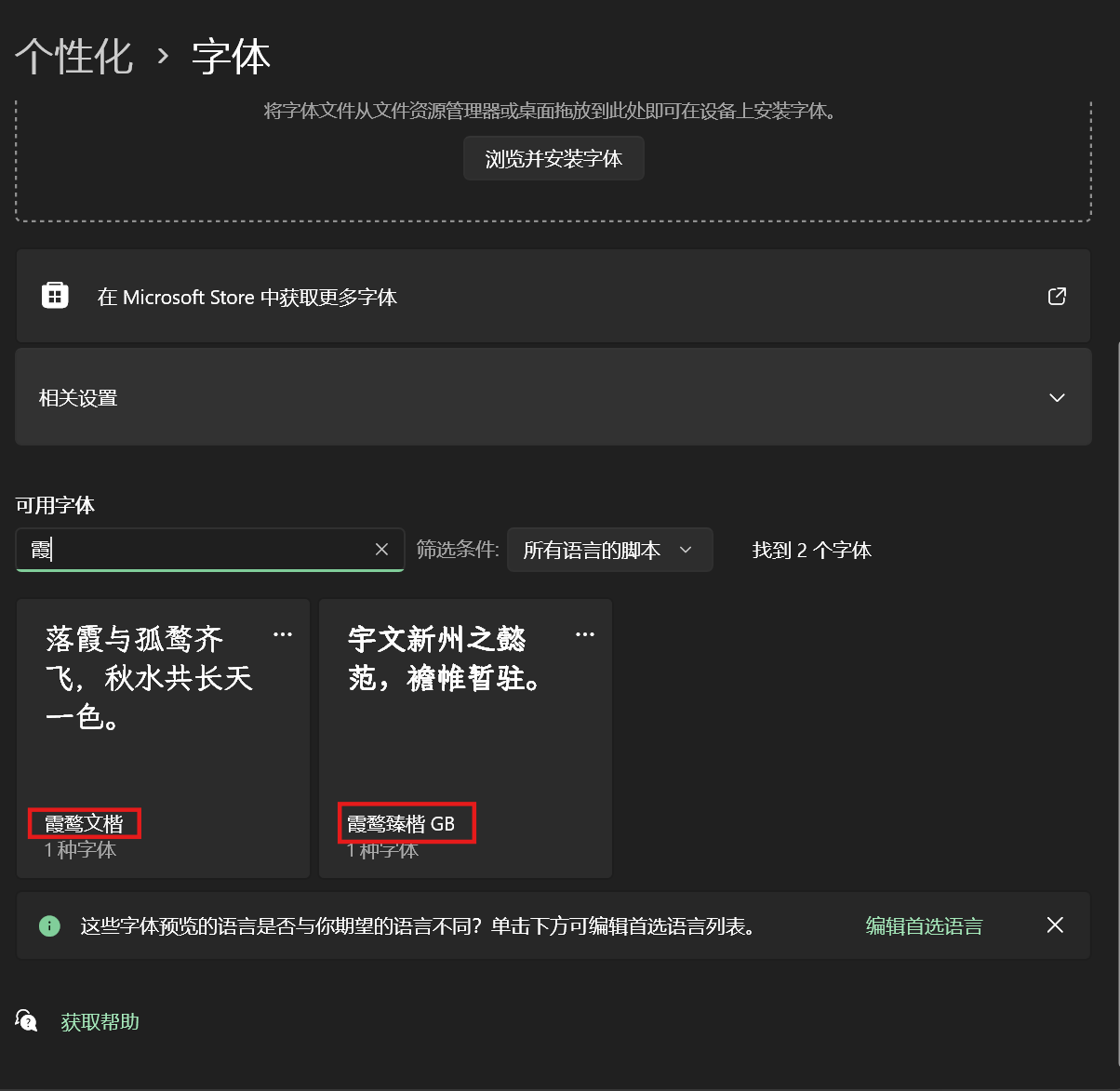The image size is (1120, 1091).
Task: Click the chevron arrow on 相关设置 row
Action: [x=1057, y=398]
